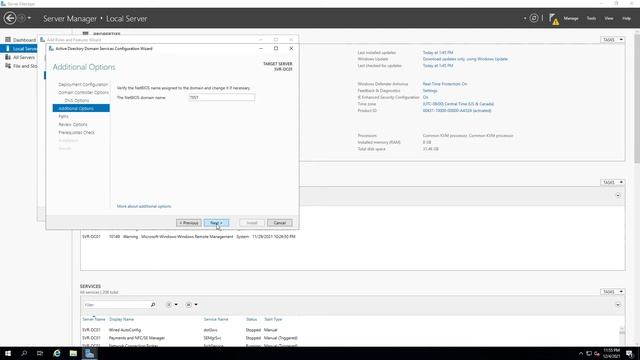Go to the DNS Options wizard step

(77, 100)
